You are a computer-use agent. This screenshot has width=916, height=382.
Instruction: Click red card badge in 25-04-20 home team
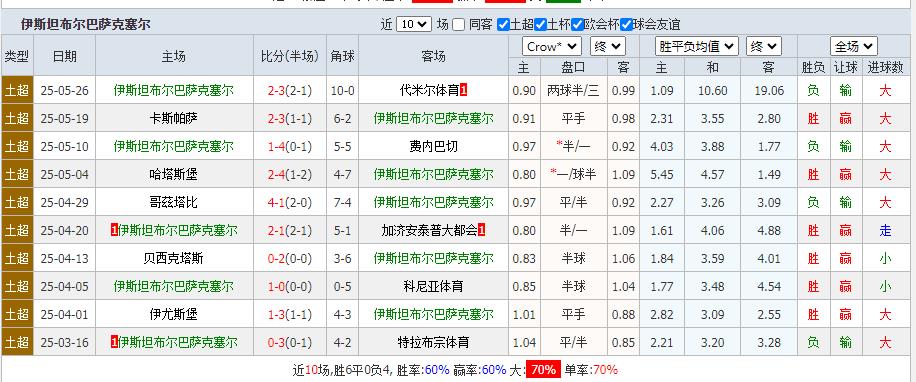tap(114, 231)
